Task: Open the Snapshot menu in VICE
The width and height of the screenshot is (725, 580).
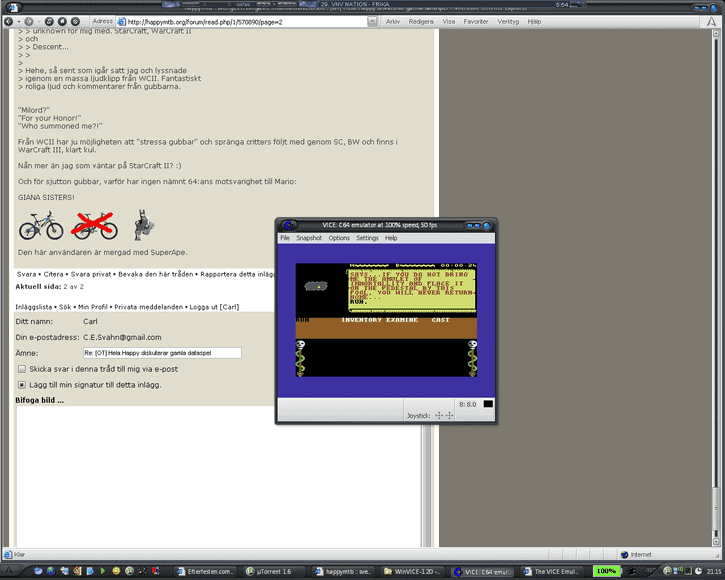Action: tap(309, 238)
